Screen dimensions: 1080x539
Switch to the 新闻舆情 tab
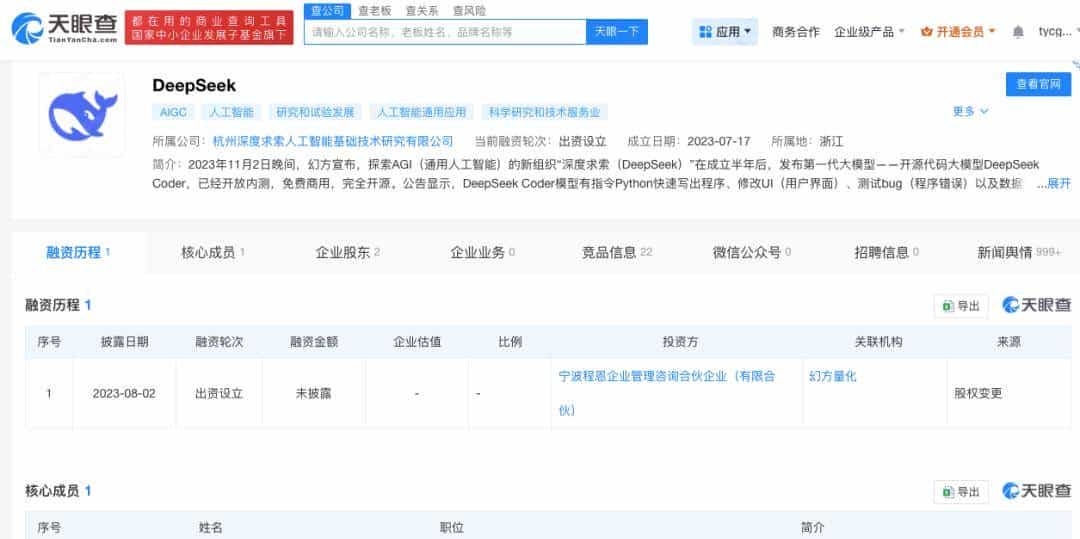(x=1019, y=252)
